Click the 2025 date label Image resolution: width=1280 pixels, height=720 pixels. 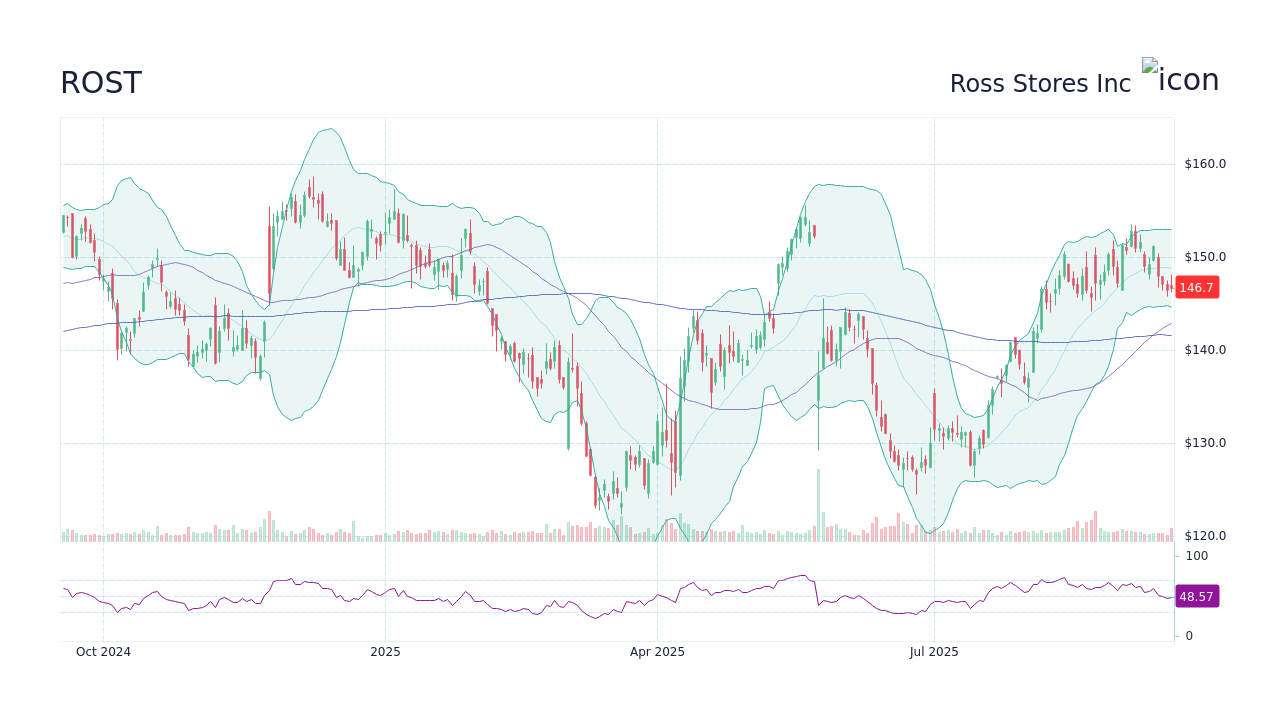coord(386,651)
